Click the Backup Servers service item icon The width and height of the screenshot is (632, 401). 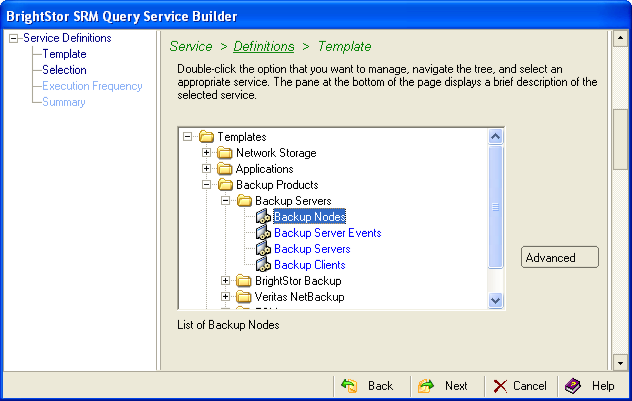point(264,249)
